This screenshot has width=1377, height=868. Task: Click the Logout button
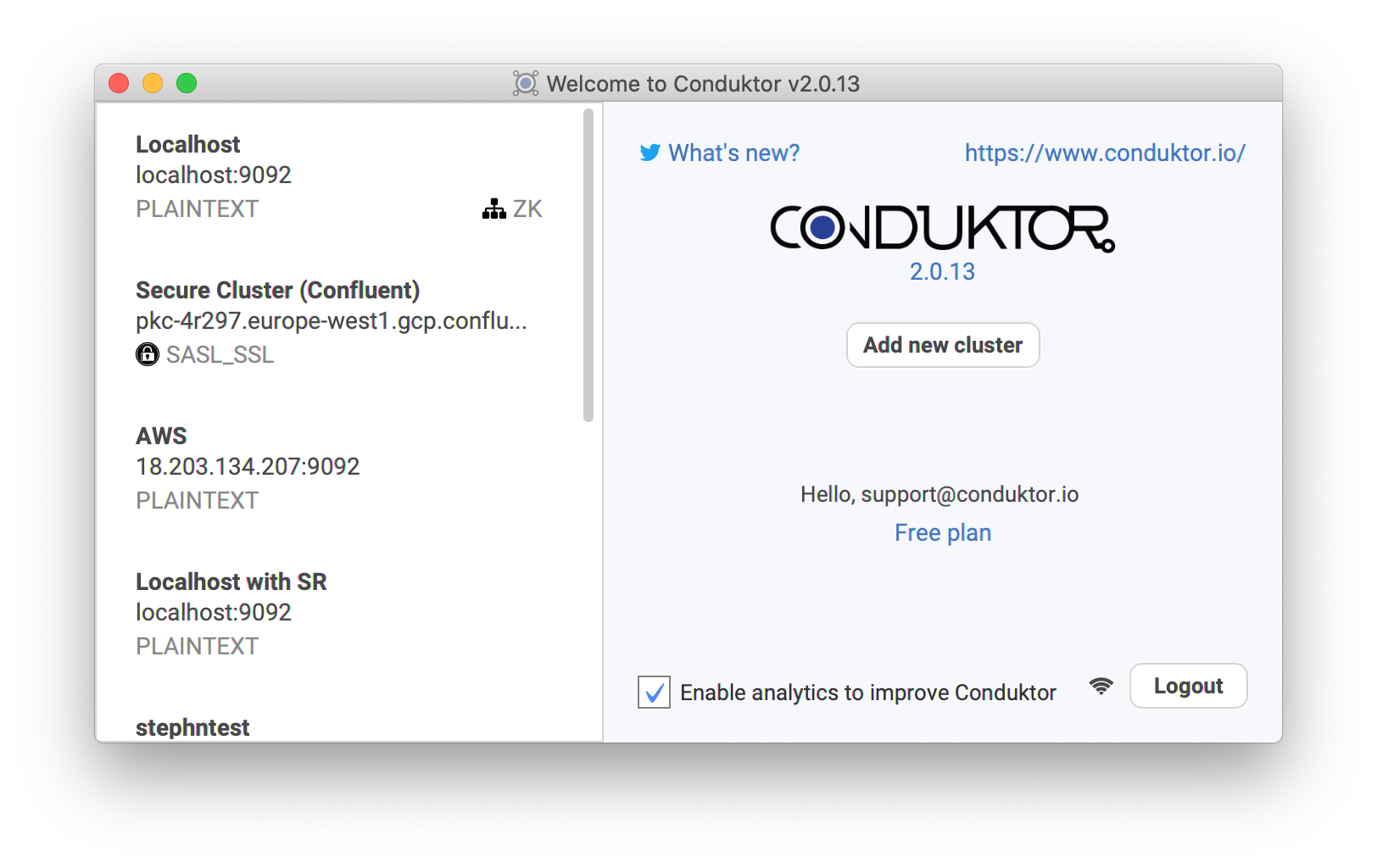point(1188,686)
